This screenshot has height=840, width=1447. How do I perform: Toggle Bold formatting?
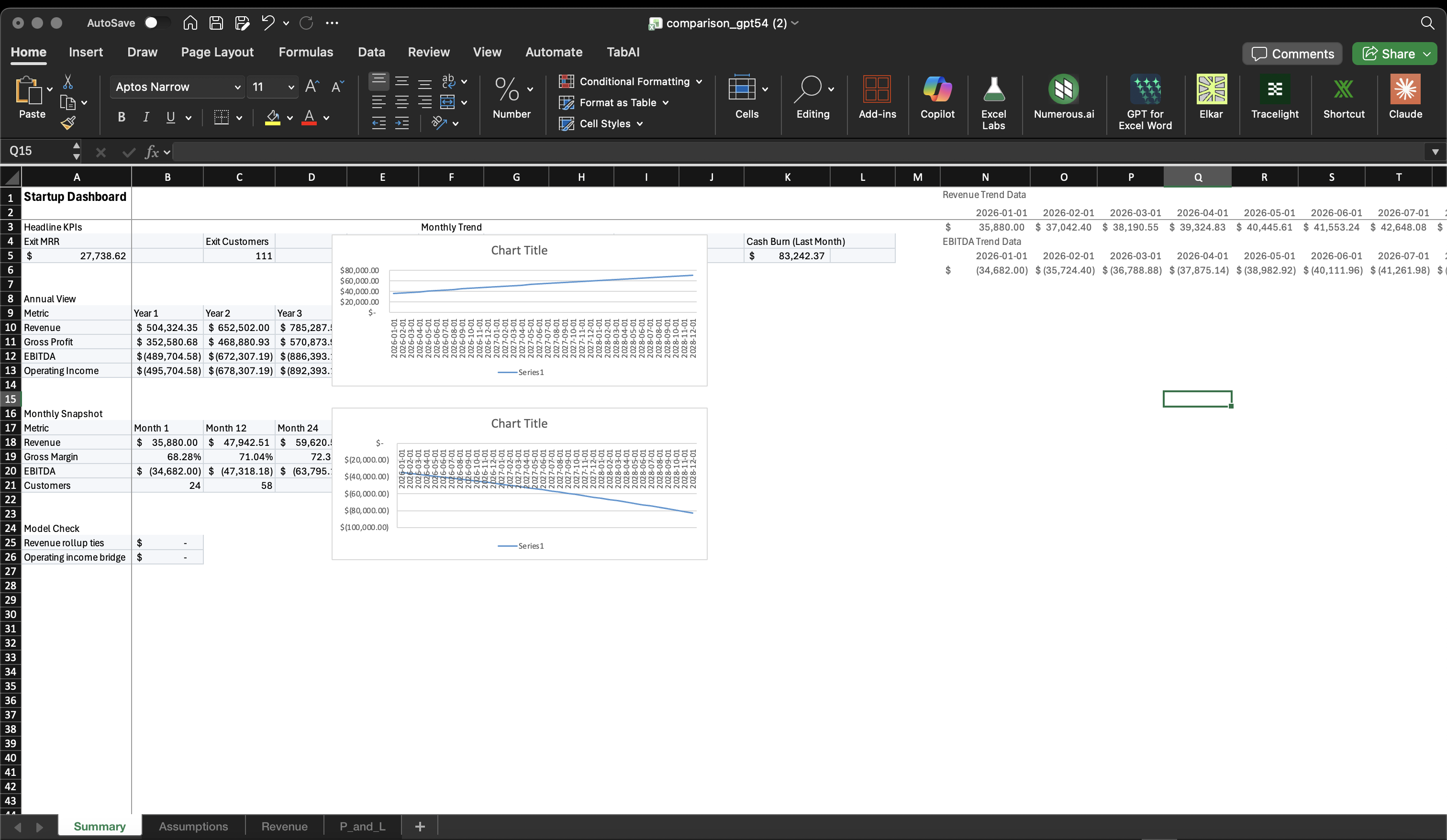pyautogui.click(x=121, y=118)
